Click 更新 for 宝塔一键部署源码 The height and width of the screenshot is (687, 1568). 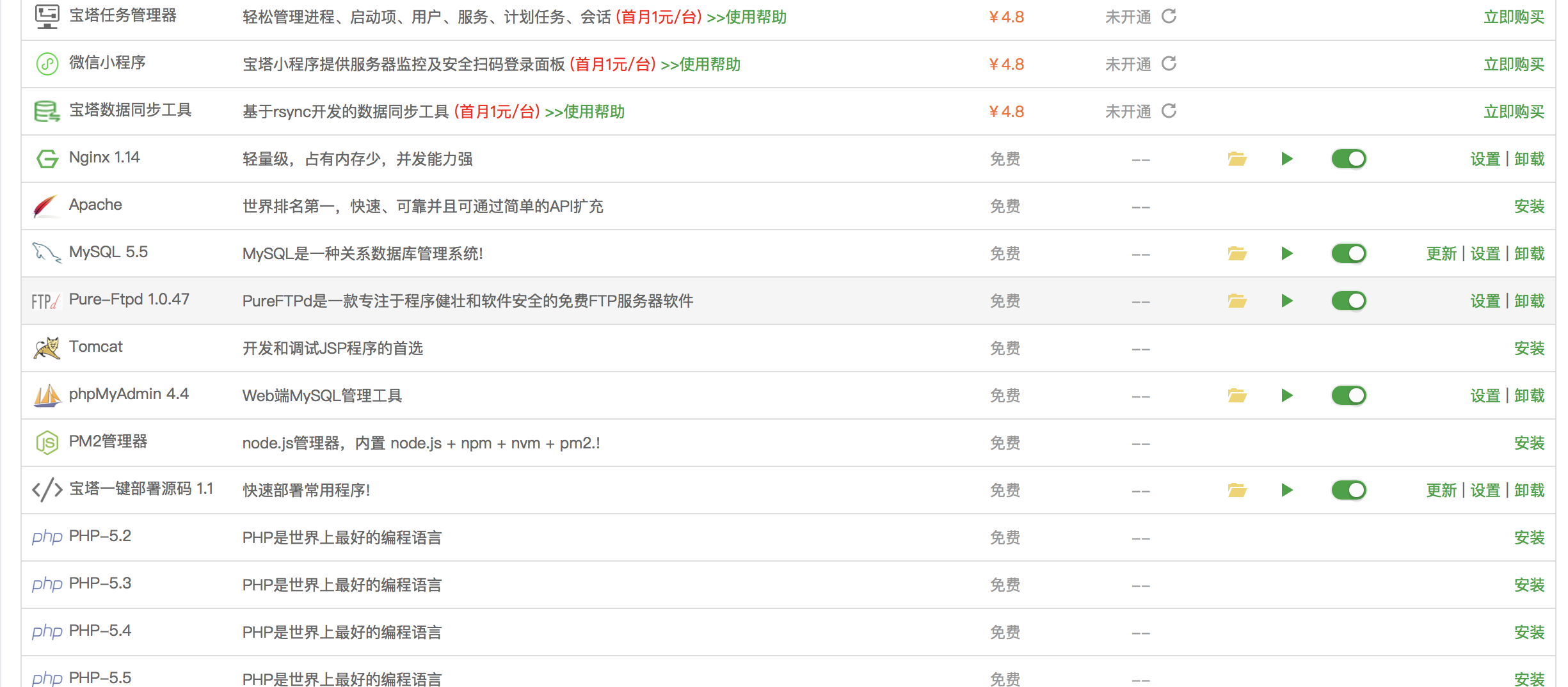1441,491
